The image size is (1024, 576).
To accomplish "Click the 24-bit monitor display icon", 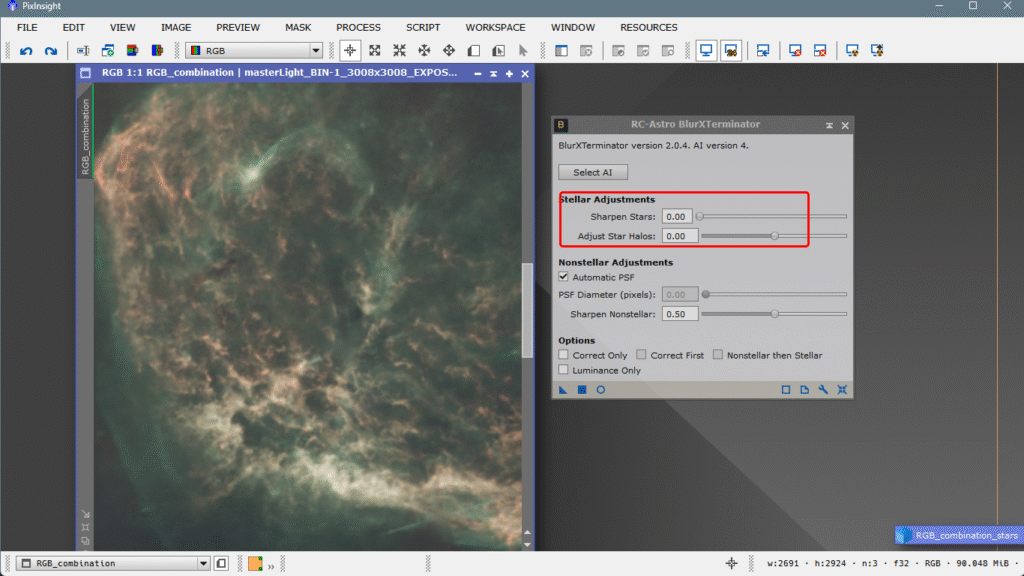I will click(731, 51).
